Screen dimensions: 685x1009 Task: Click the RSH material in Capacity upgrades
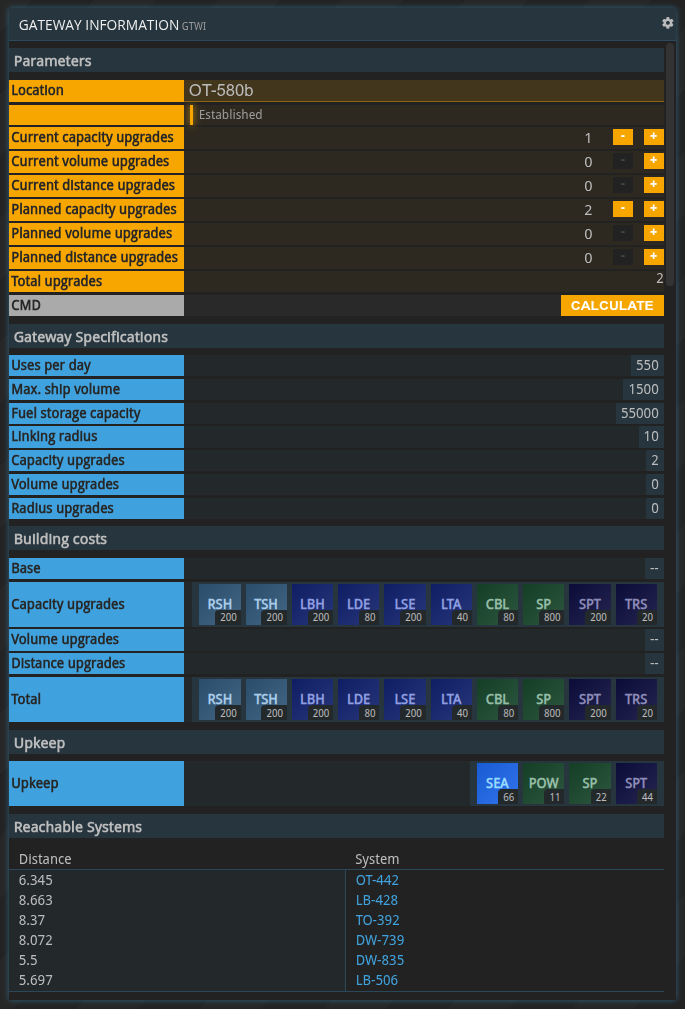pyautogui.click(x=220, y=604)
